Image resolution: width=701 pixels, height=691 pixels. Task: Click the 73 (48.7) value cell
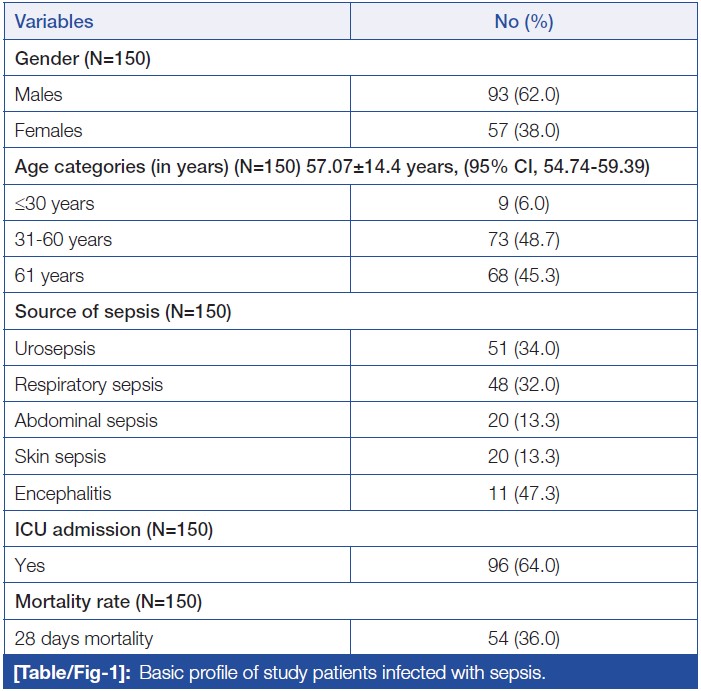[x=523, y=240]
